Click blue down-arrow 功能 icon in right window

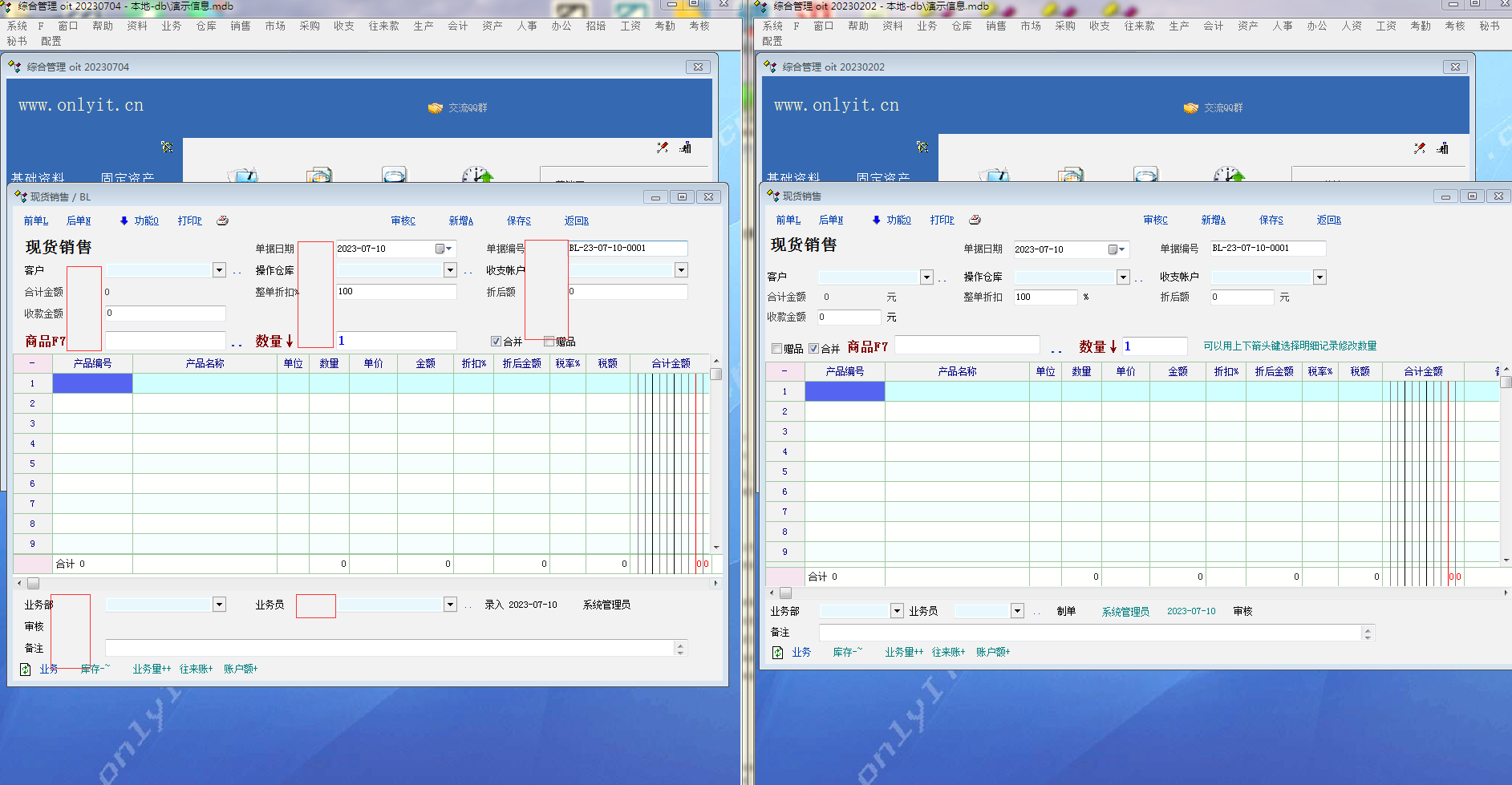click(876, 220)
